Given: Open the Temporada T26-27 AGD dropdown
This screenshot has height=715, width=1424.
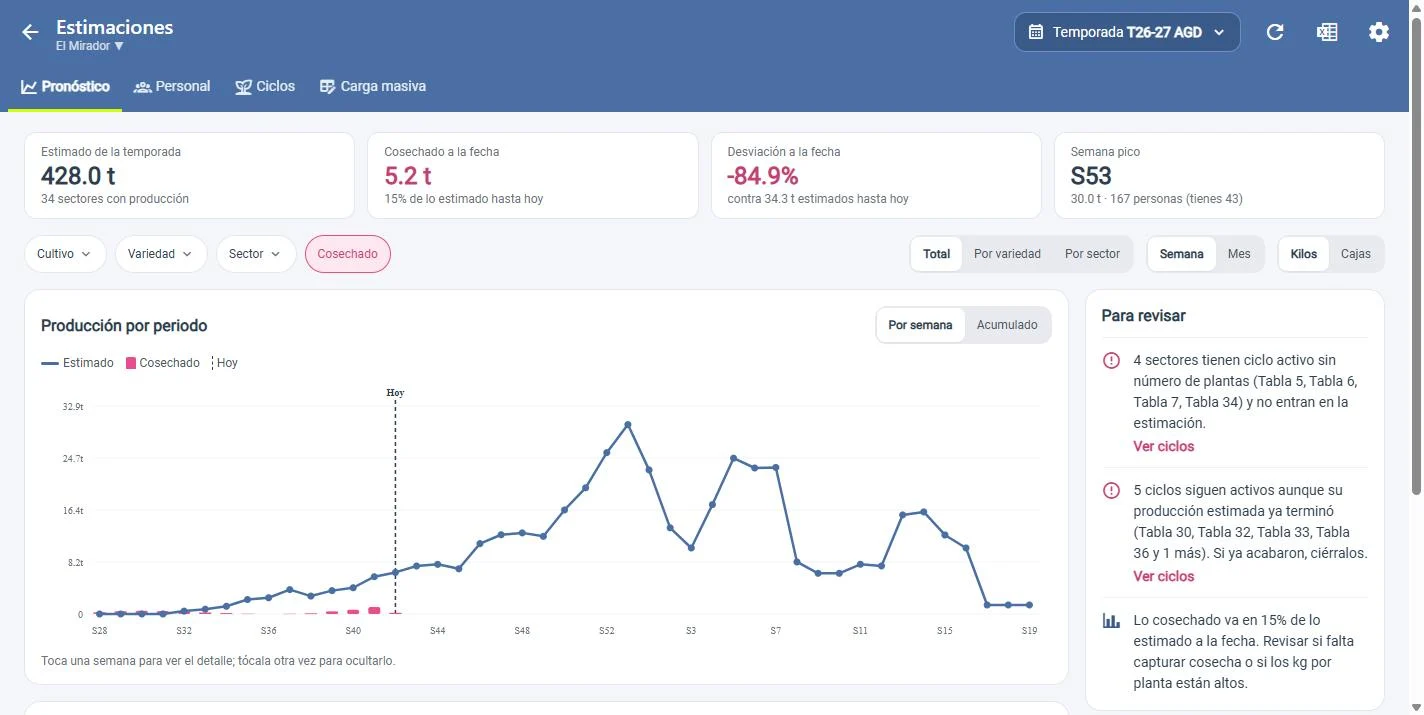Looking at the screenshot, I should [x=1127, y=32].
